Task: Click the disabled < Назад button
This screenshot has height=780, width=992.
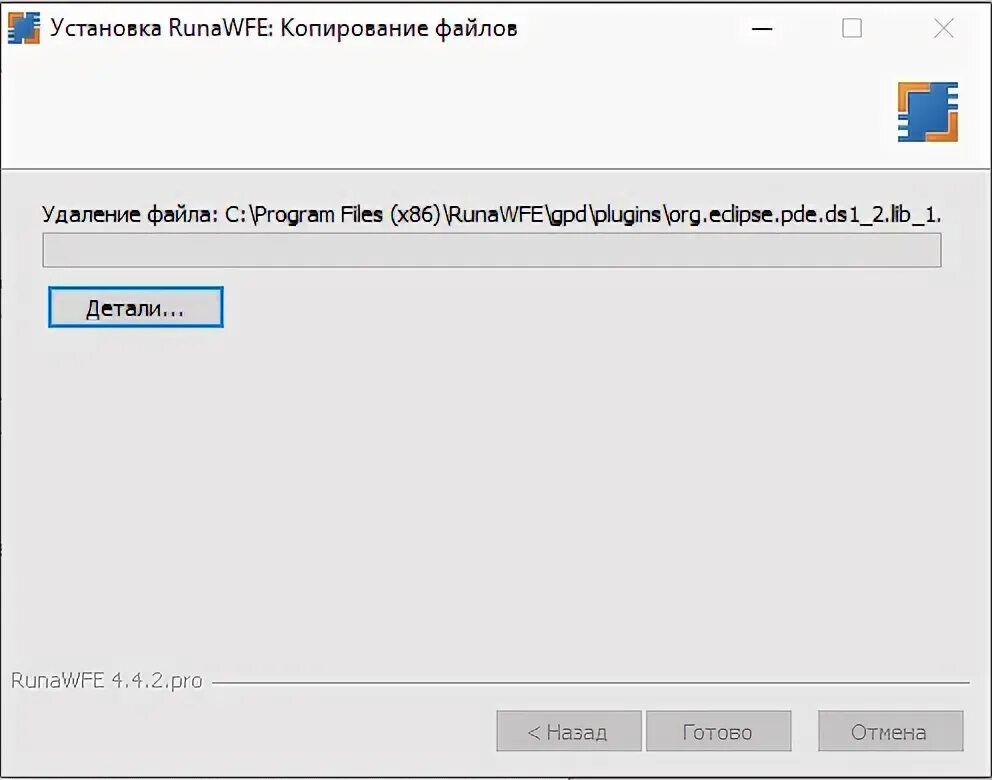Action: (x=569, y=731)
